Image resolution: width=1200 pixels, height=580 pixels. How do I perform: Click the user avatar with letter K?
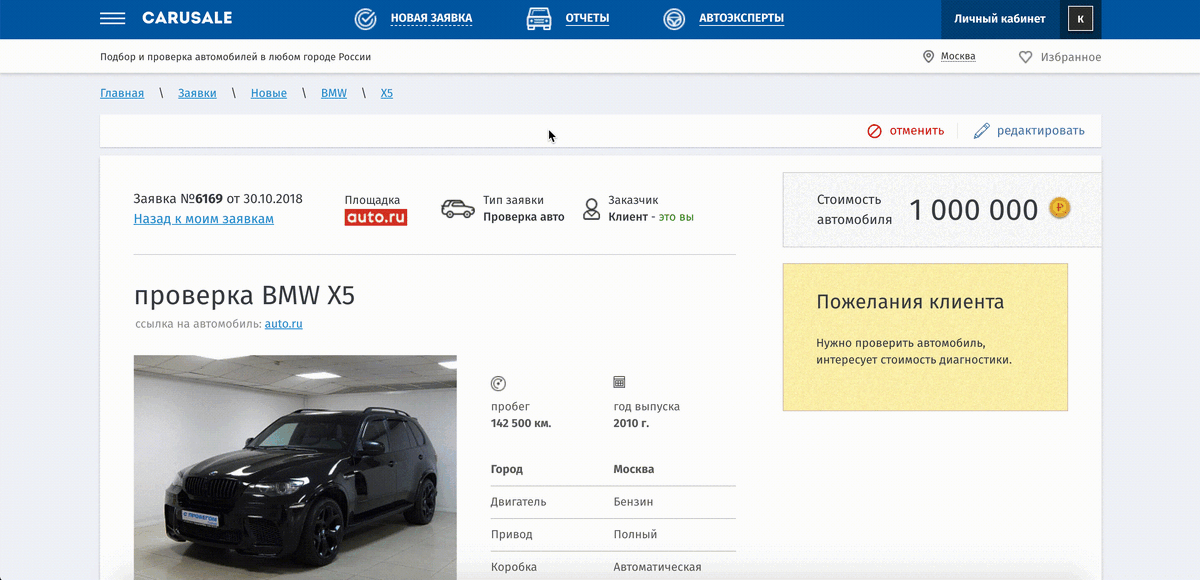(x=1080, y=19)
